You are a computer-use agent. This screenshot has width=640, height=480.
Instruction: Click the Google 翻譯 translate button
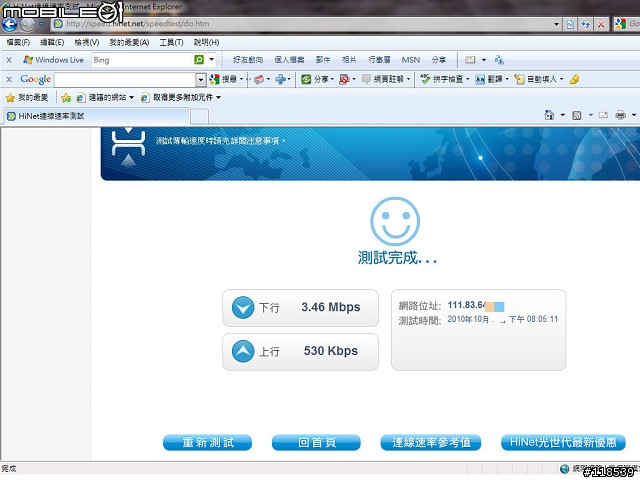pos(491,79)
